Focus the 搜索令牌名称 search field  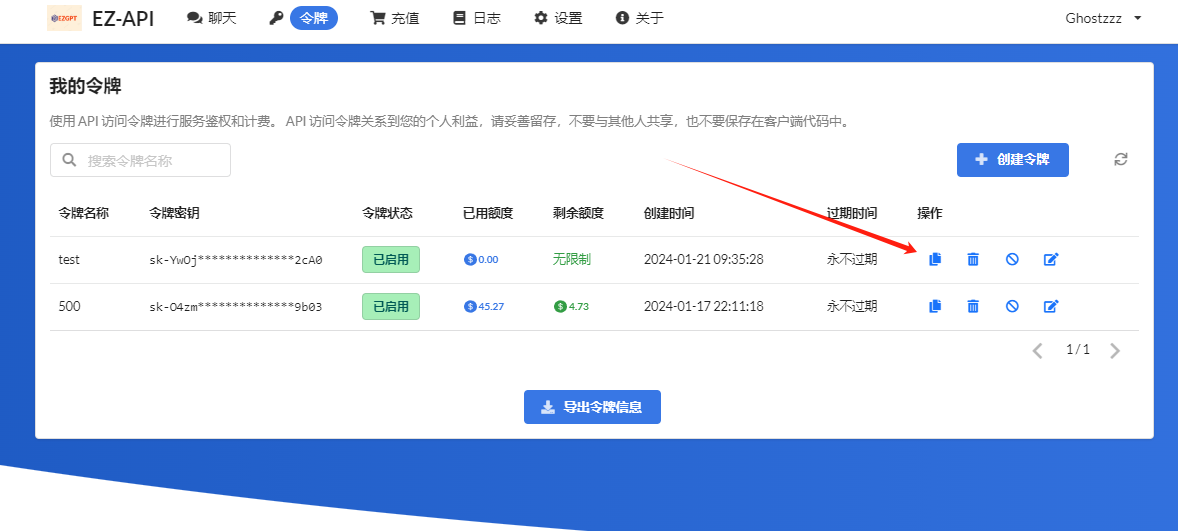click(140, 160)
